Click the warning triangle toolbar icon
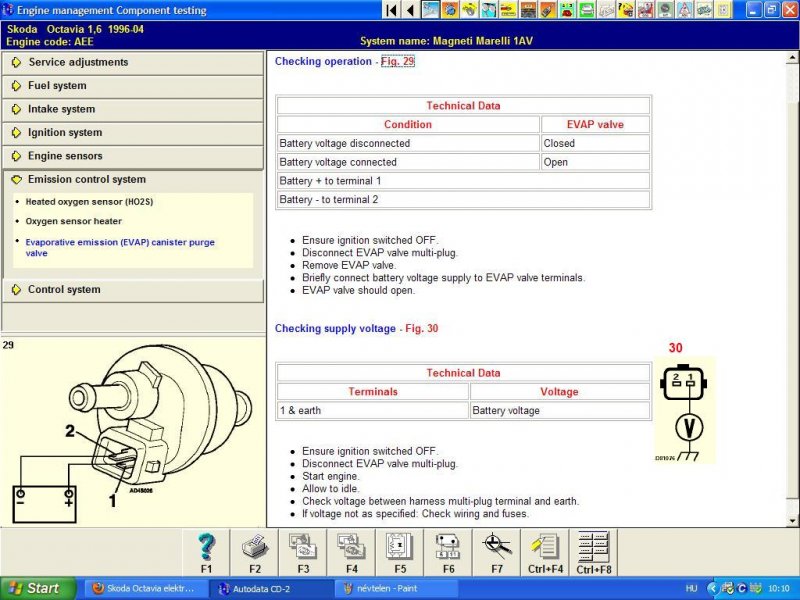The width and height of the screenshot is (800, 600). tap(684, 10)
